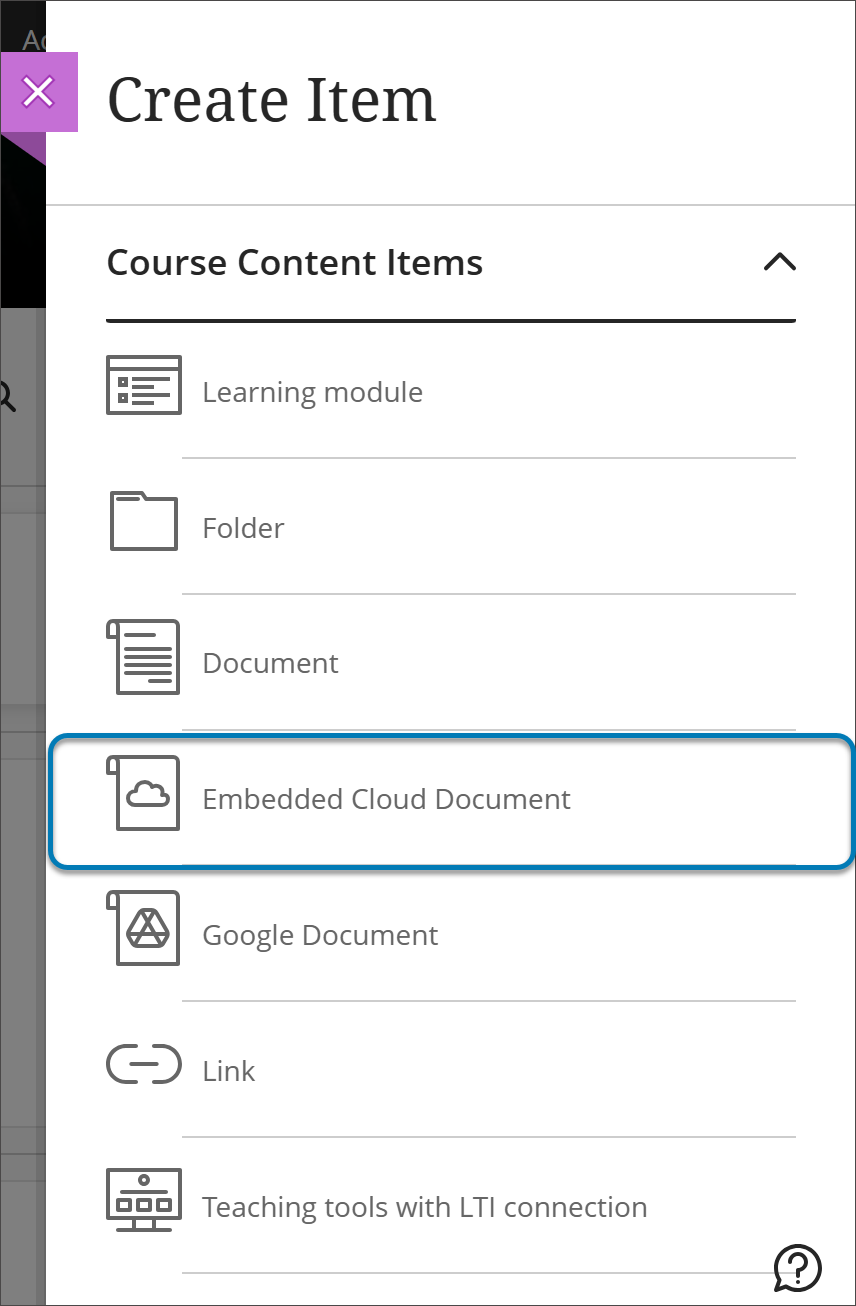Viewport: 856px width, 1306px height.
Task: Close the Create Item panel
Action: click(x=38, y=92)
